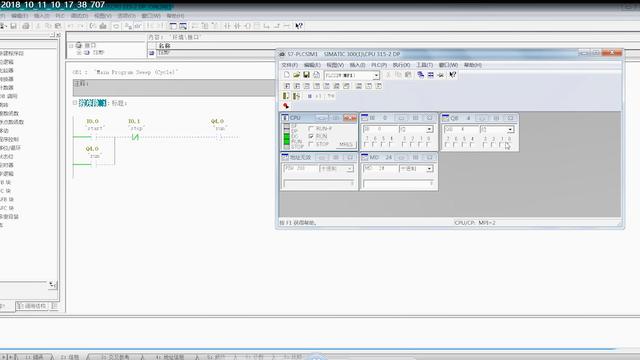This screenshot has height=360, width=640.
Task: Open PLC(P) menu in PLCSIM window
Action: click(378, 65)
